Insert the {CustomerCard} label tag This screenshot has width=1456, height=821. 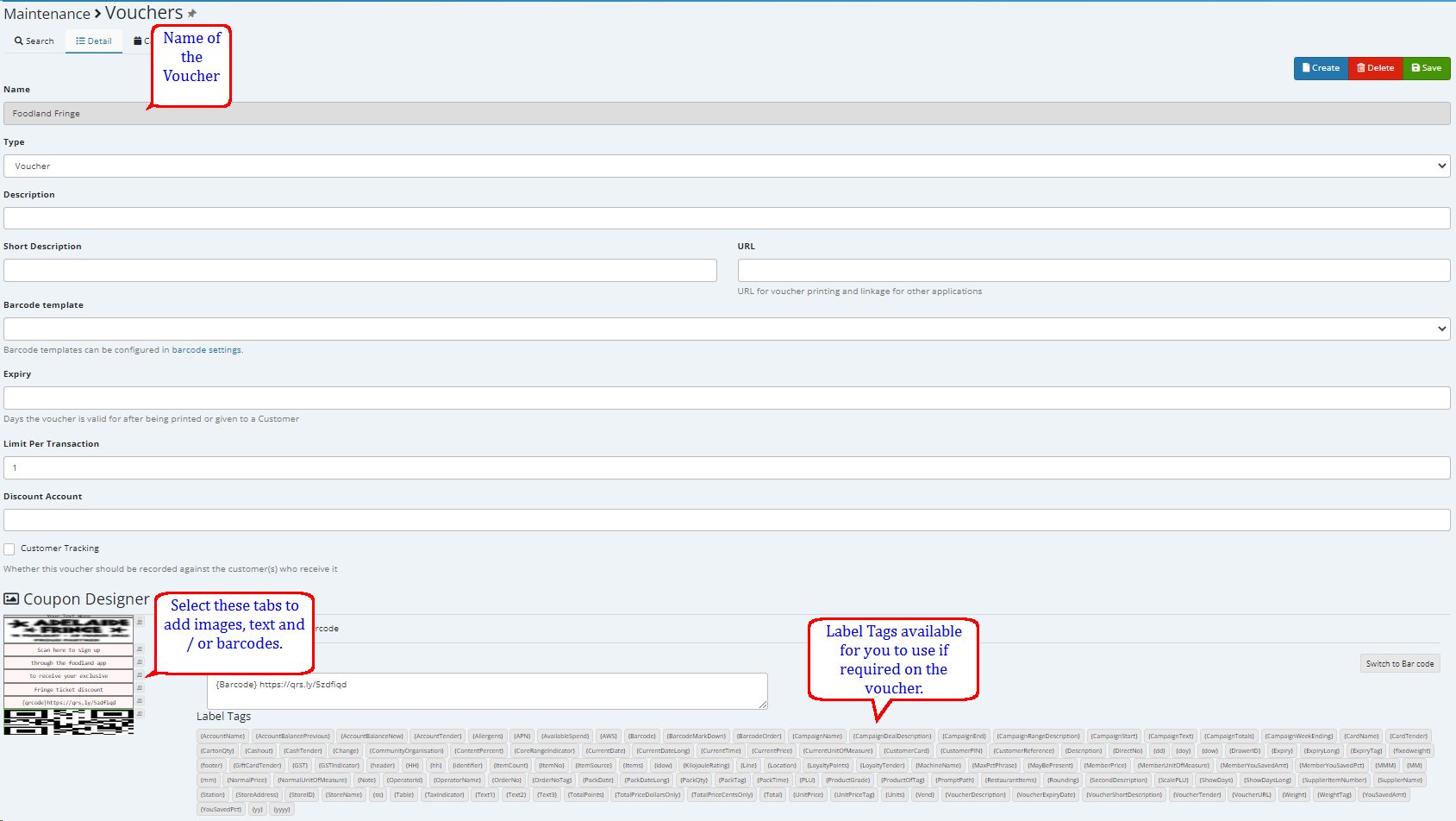(x=907, y=750)
